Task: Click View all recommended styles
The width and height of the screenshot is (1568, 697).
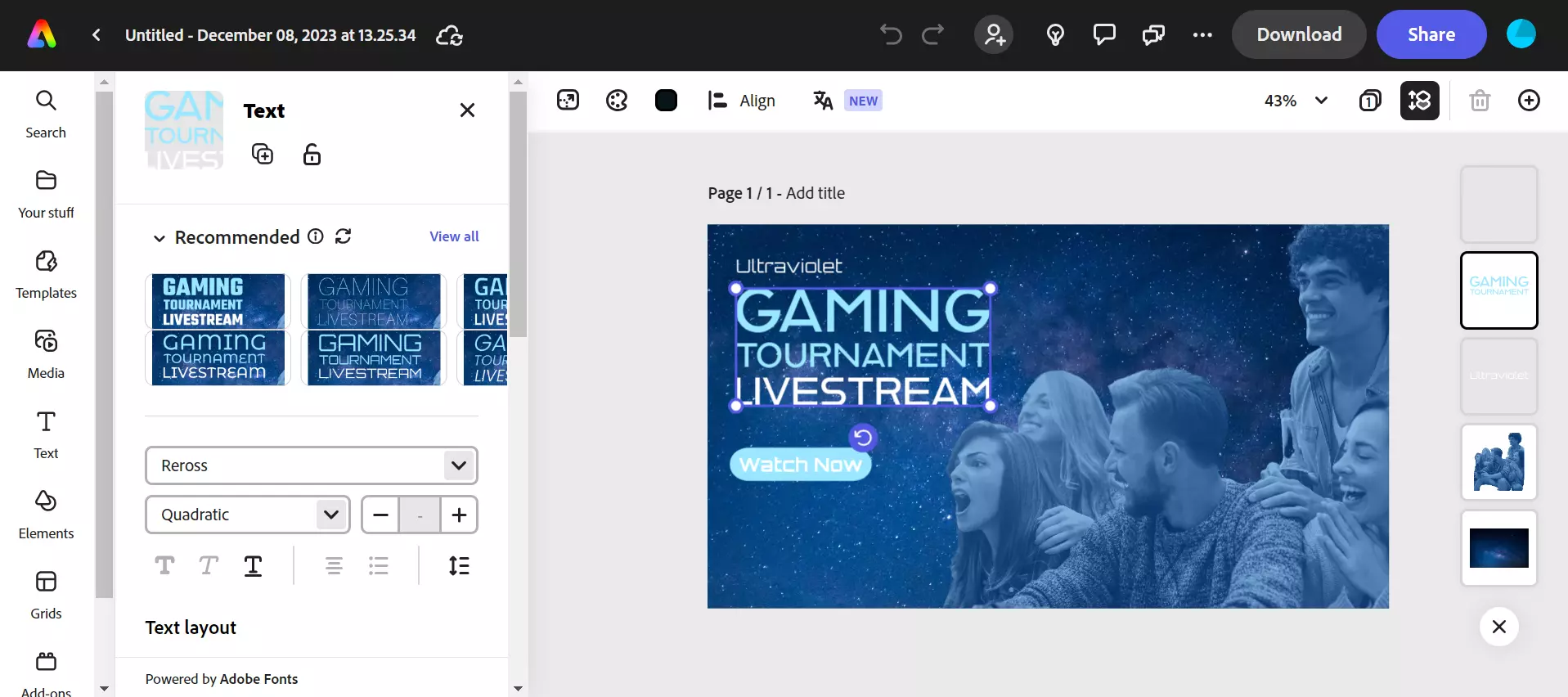Action: pos(454,236)
